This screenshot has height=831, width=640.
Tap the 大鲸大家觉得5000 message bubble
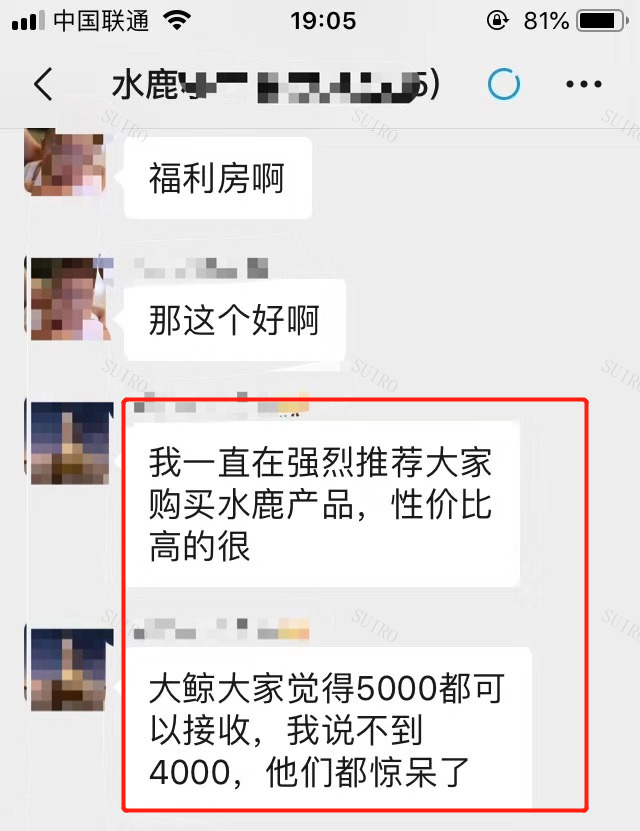point(328,729)
